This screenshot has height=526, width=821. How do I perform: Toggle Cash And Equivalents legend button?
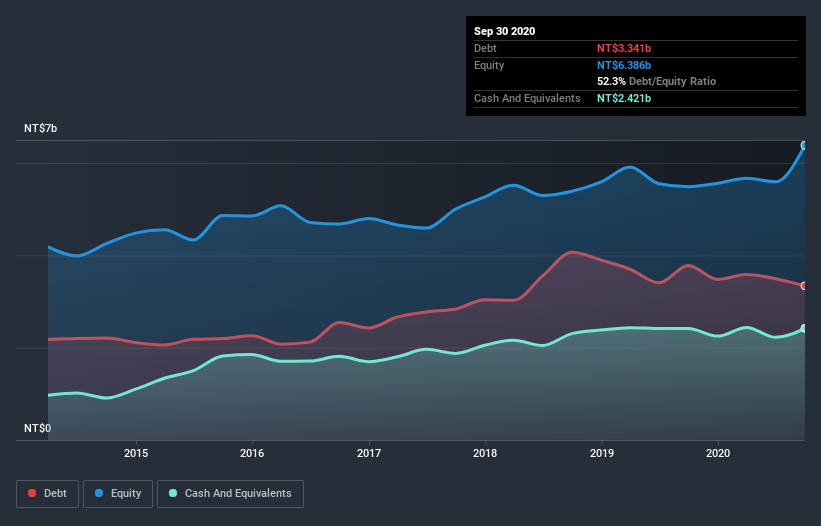coord(230,494)
